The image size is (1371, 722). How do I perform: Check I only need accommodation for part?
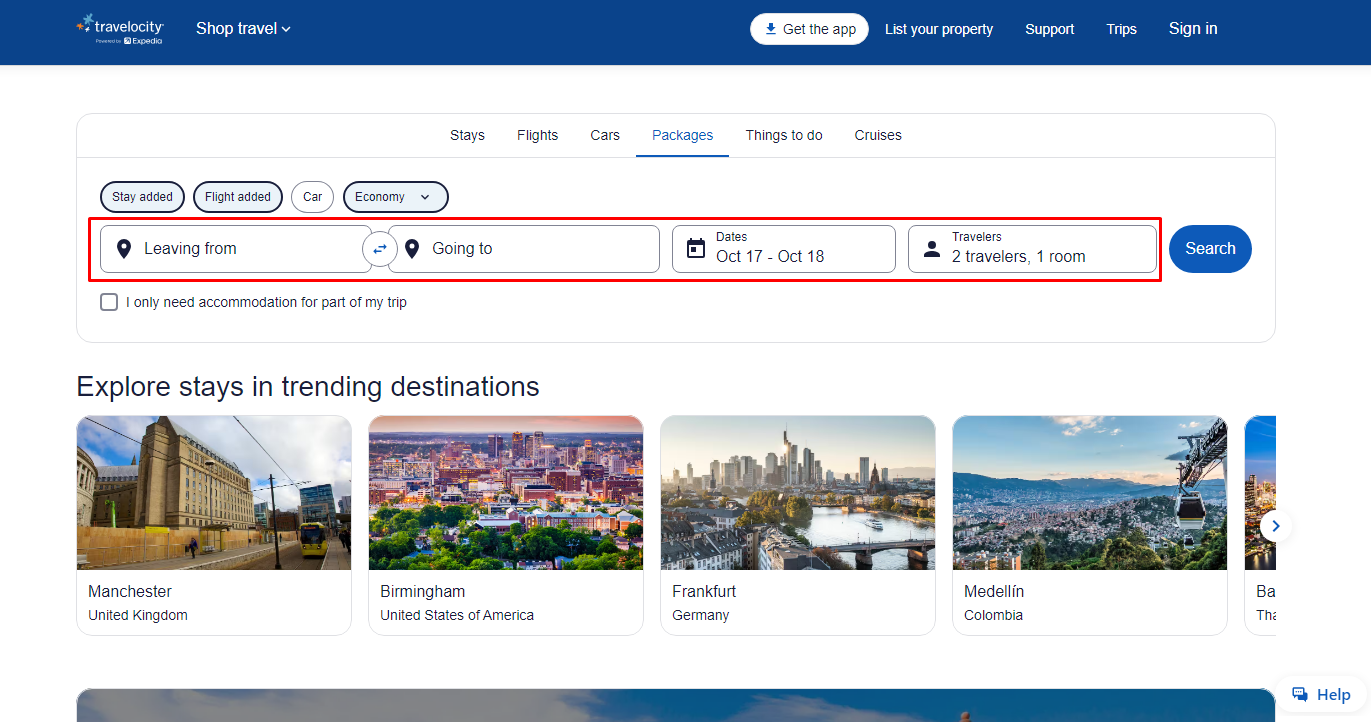tap(109, 302)
